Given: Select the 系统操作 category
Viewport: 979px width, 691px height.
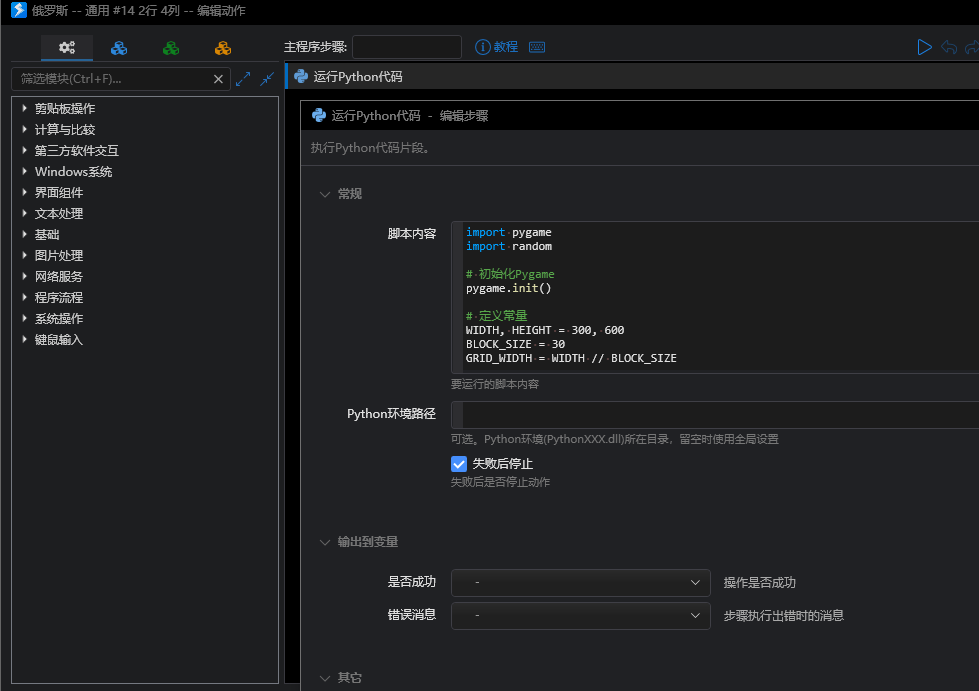Looking at the screenshot, I should [59, 318].
